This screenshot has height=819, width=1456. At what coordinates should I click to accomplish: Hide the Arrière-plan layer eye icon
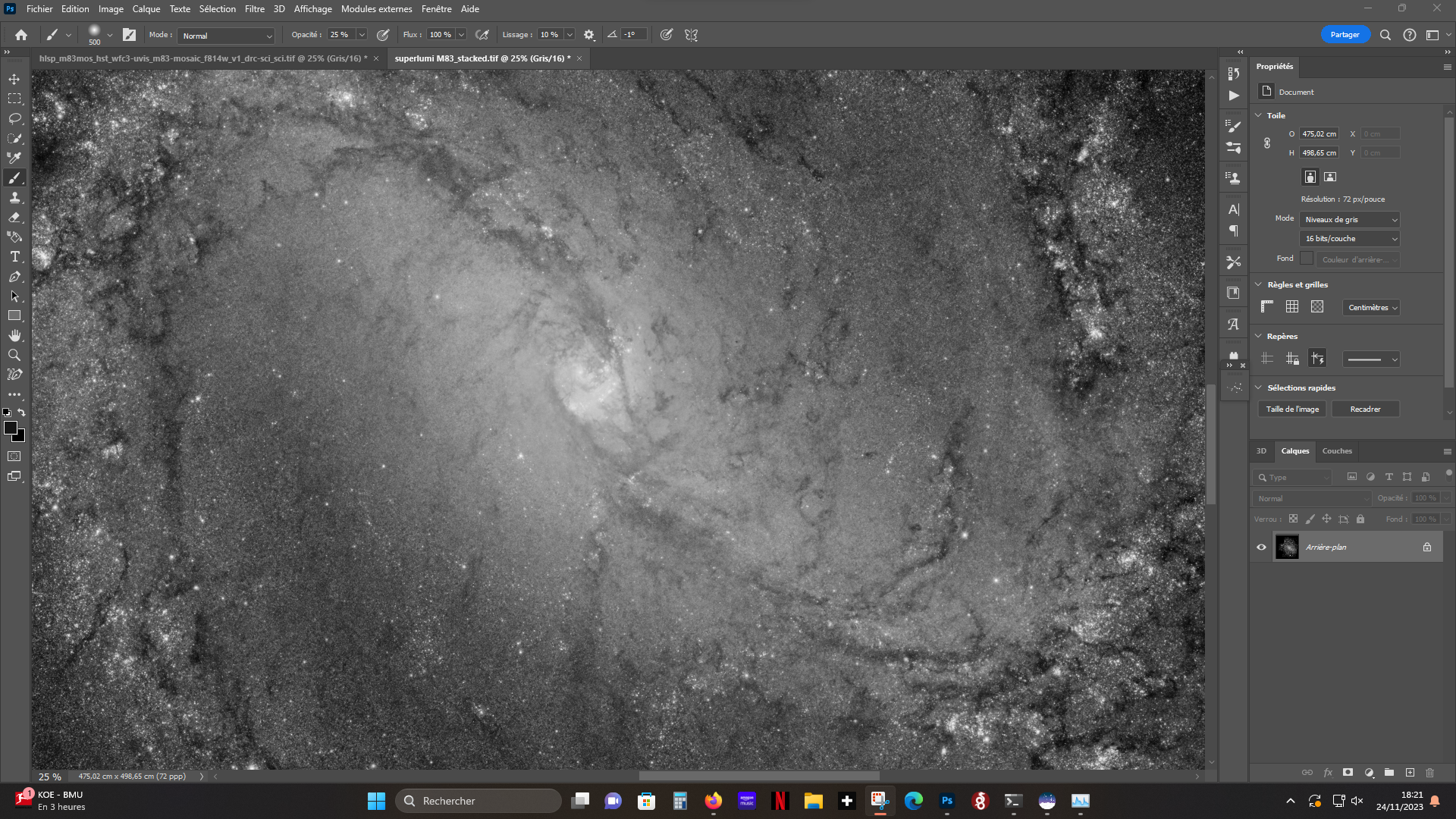pos(1261,547)
